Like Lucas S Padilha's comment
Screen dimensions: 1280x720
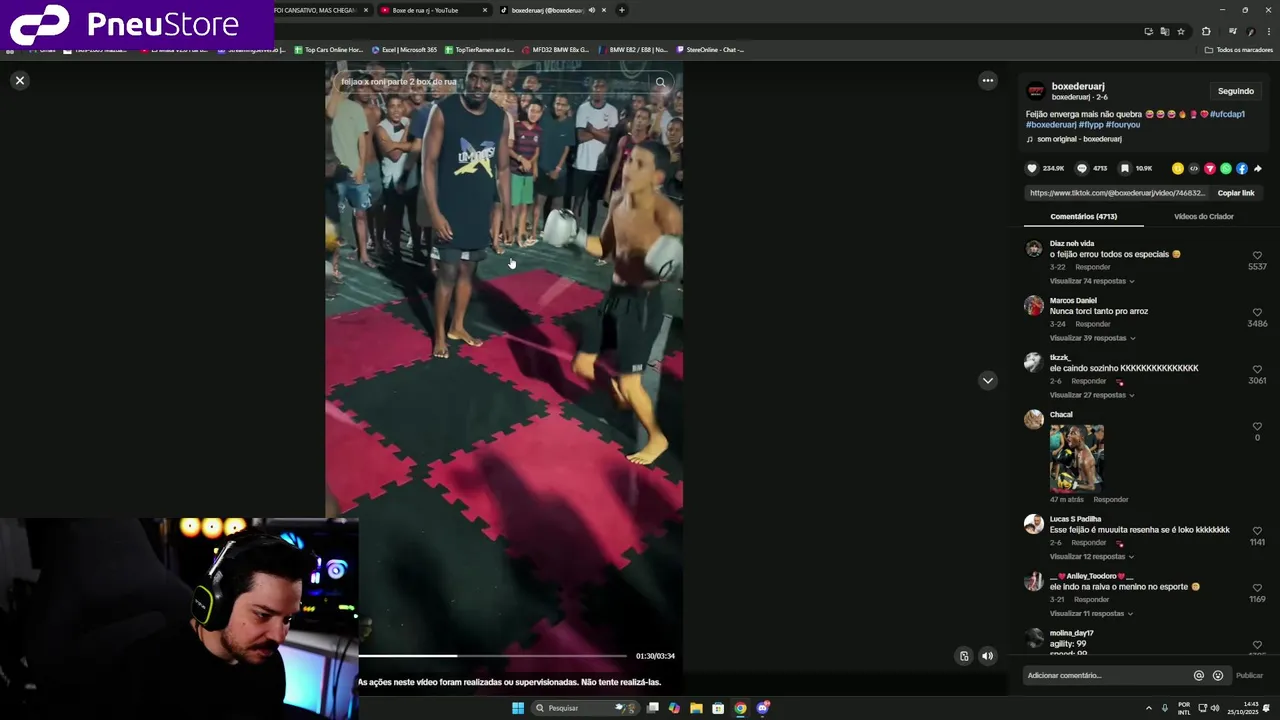1257,531
